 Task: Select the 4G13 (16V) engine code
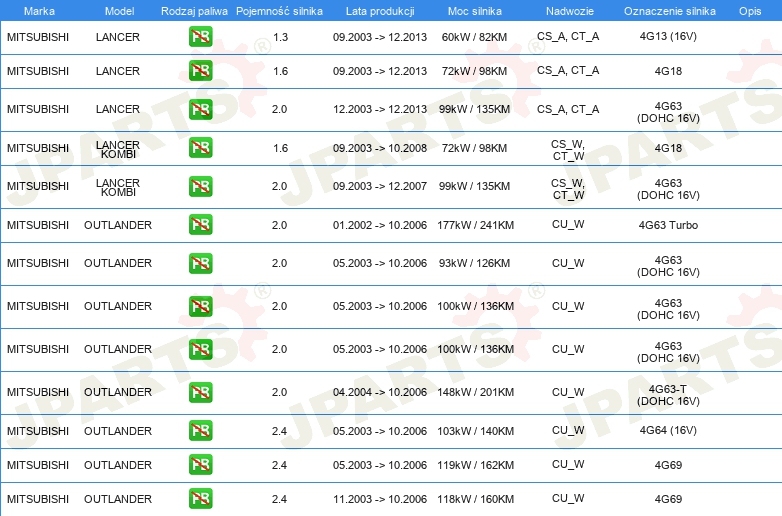click(x=668, y=36)
